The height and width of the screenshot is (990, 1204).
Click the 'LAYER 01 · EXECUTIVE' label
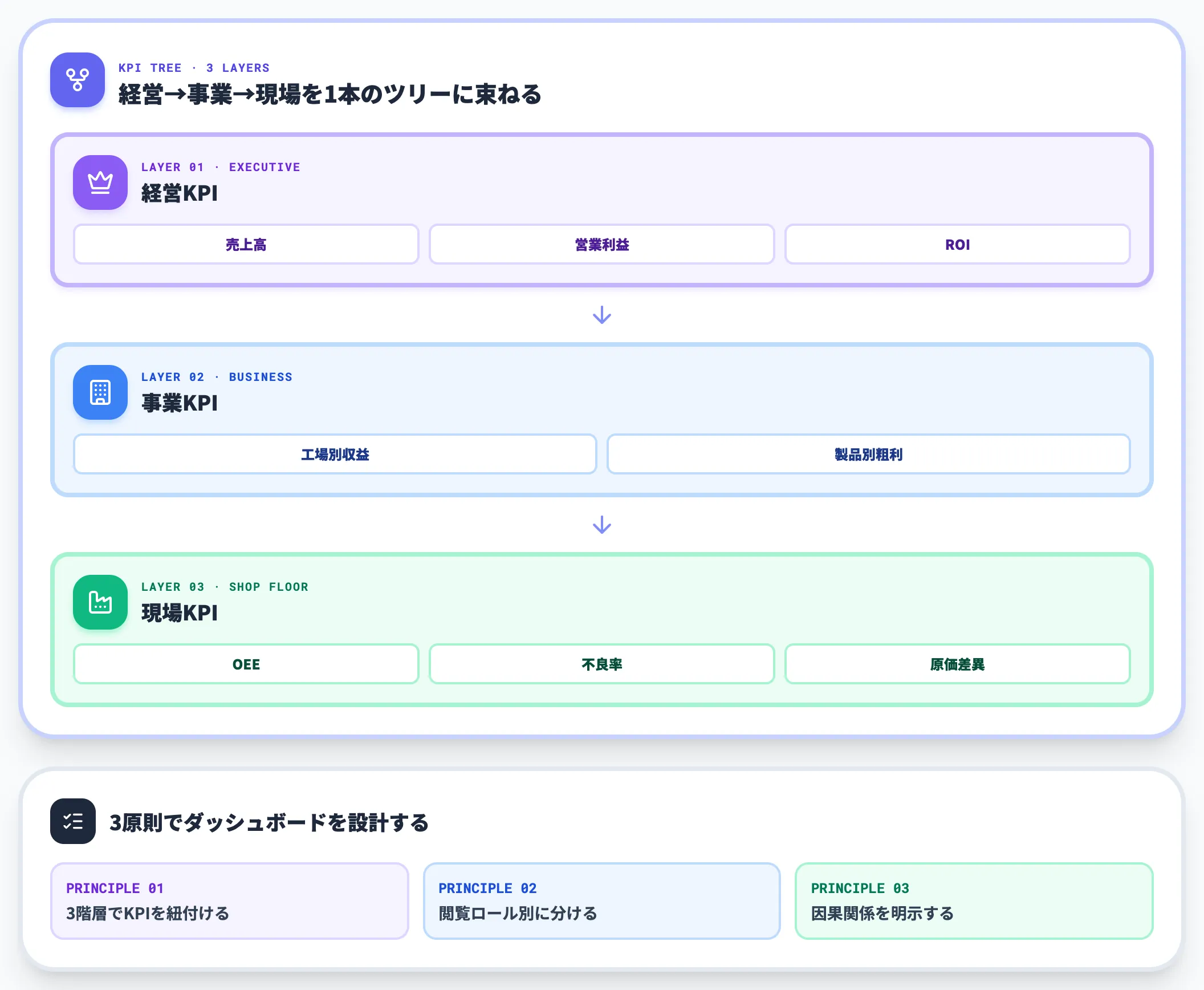221,167
